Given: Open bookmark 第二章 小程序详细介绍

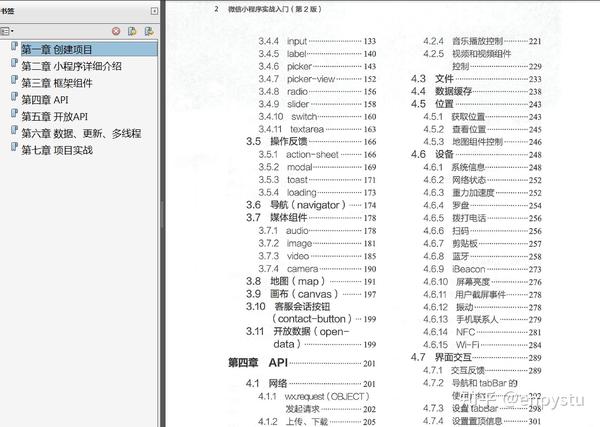Looking at the screenshot, I should tap(72, 66).
